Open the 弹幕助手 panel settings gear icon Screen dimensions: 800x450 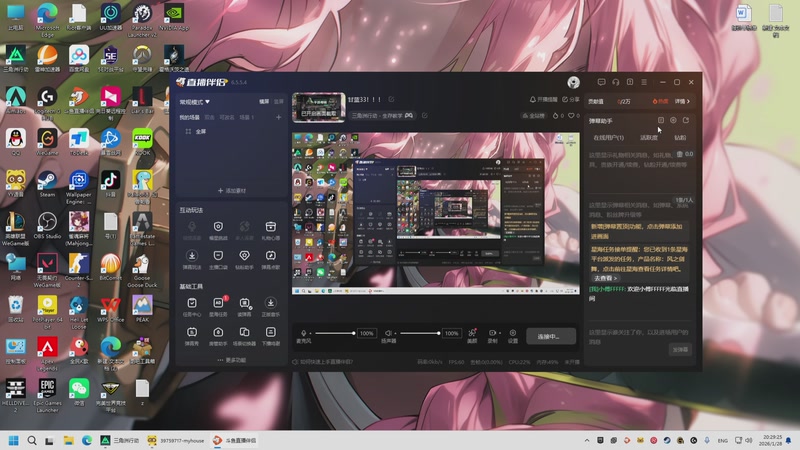point(673,120)
